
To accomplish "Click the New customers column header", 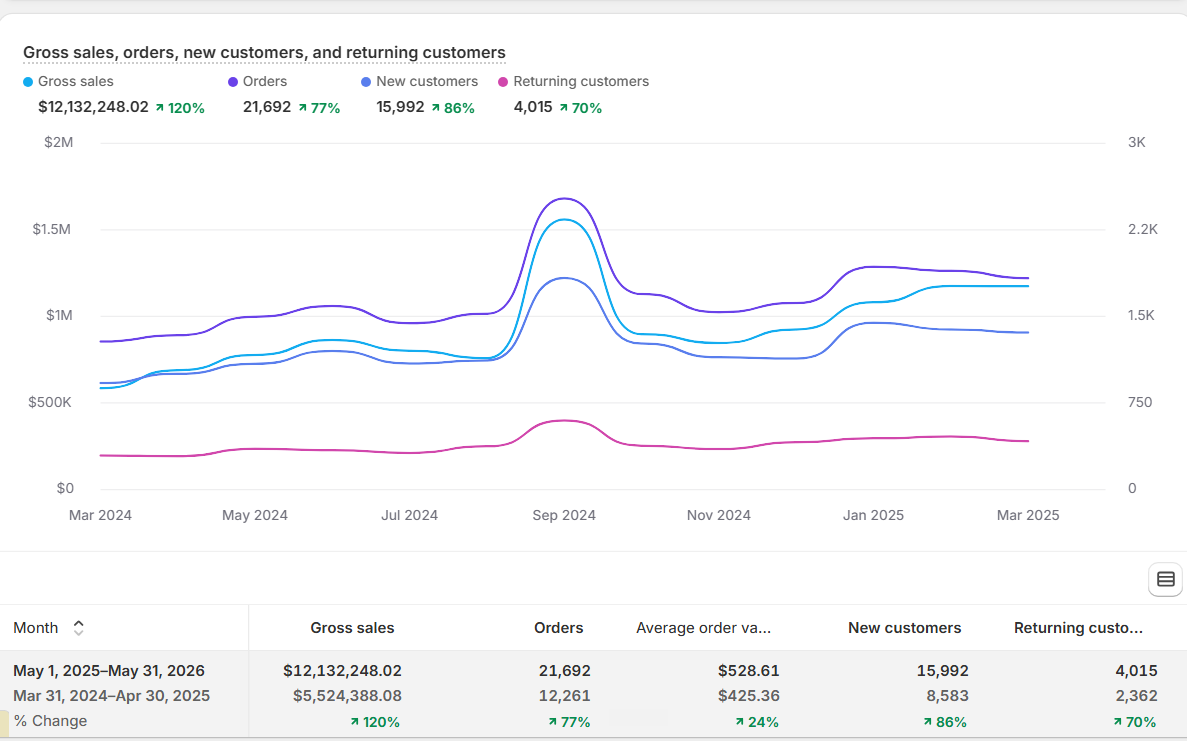I will (905, 627).
